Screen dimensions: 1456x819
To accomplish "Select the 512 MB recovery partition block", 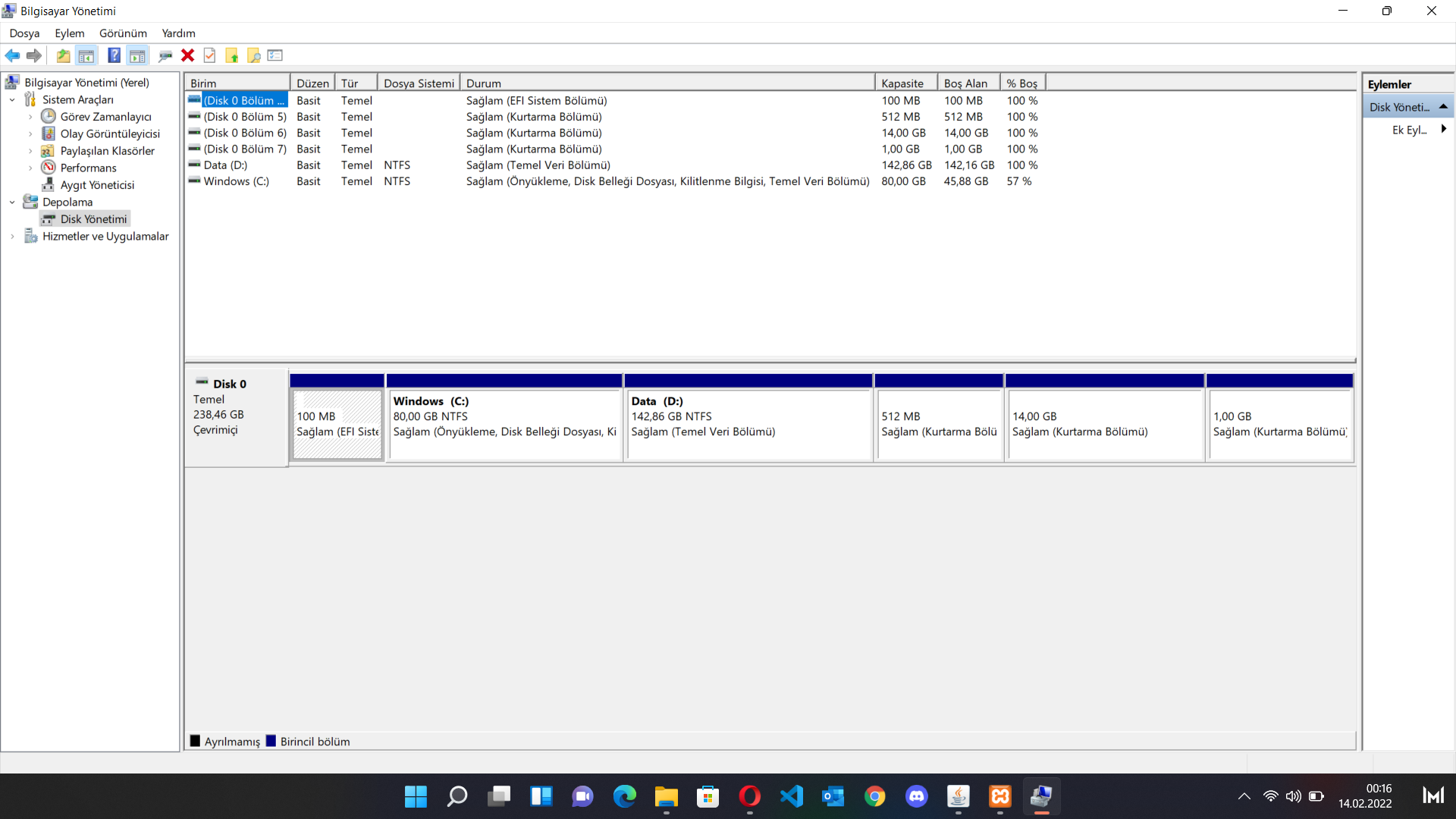I will click(940, 417).
